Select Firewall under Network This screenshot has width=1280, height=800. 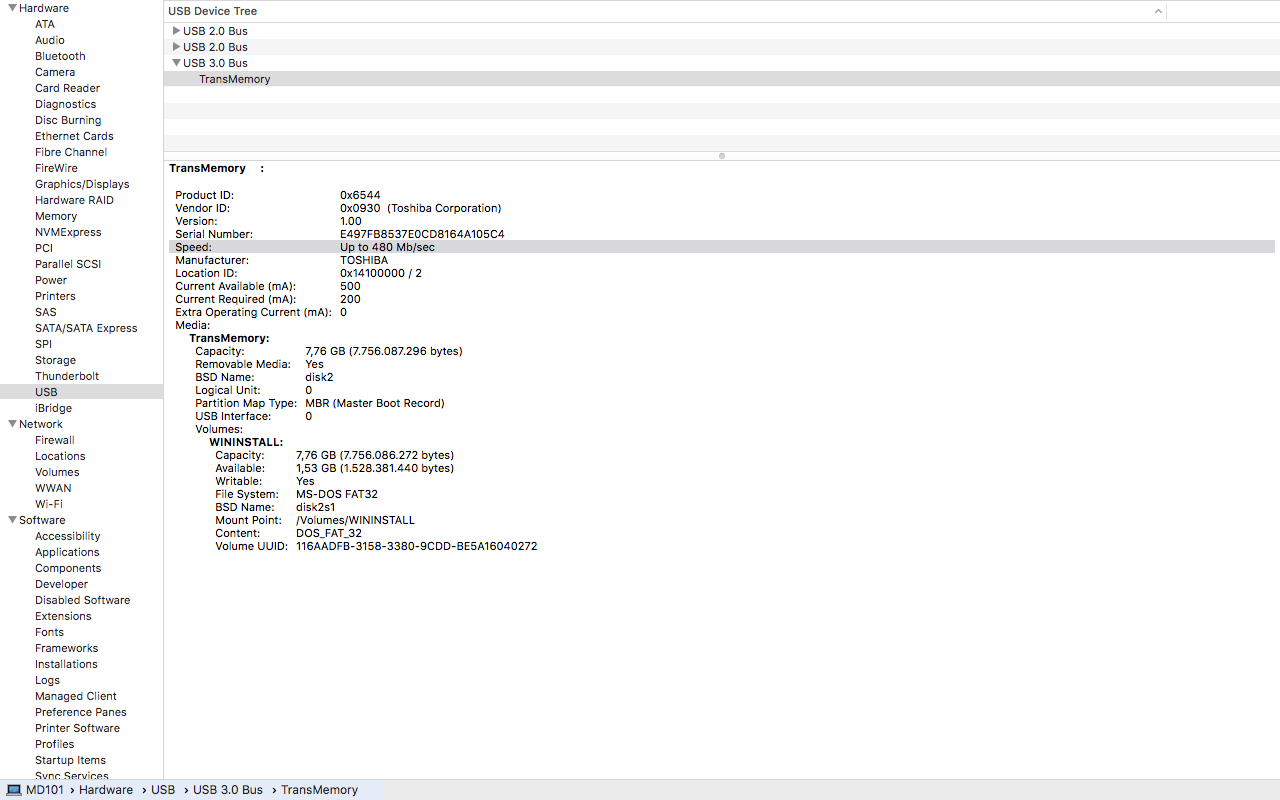pos(55,440)
